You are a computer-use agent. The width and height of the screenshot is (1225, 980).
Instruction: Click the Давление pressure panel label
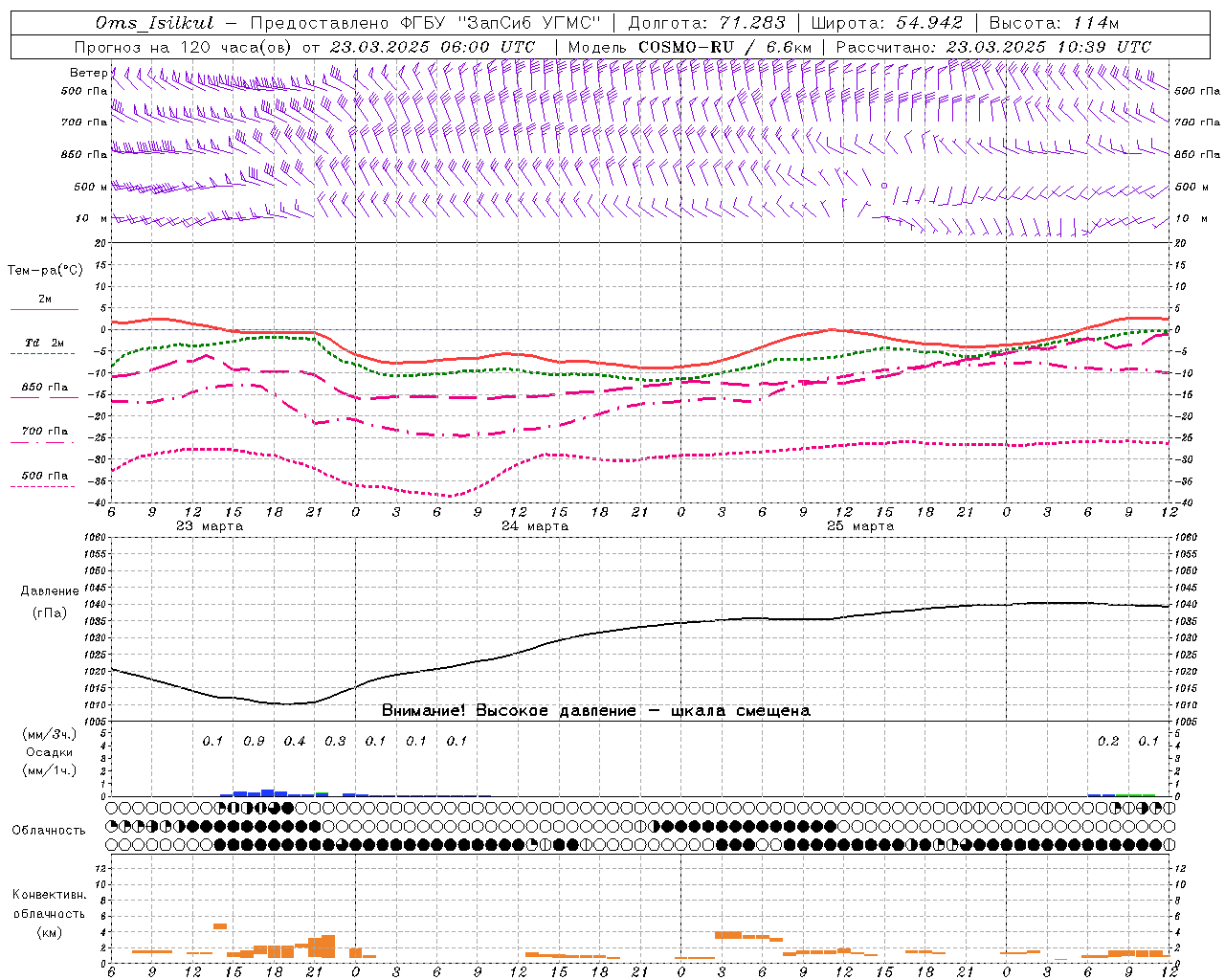[x=49, y=591]
